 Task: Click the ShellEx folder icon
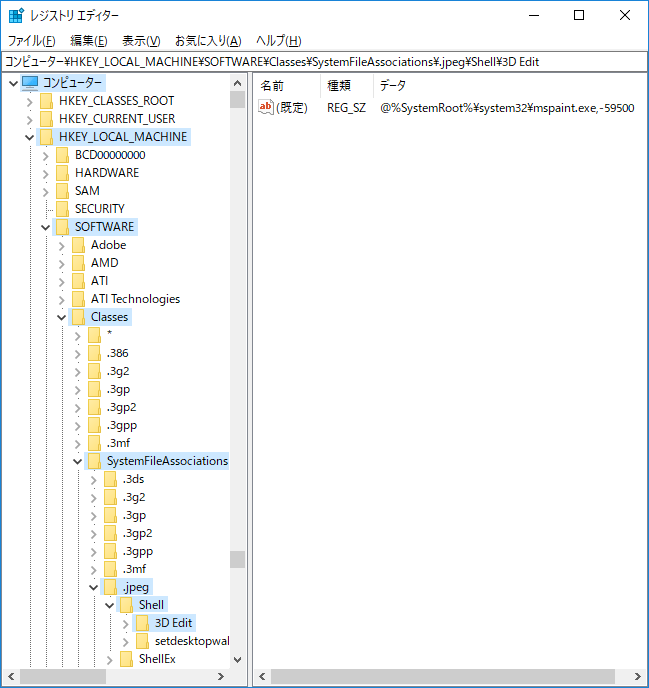(126, 659)
